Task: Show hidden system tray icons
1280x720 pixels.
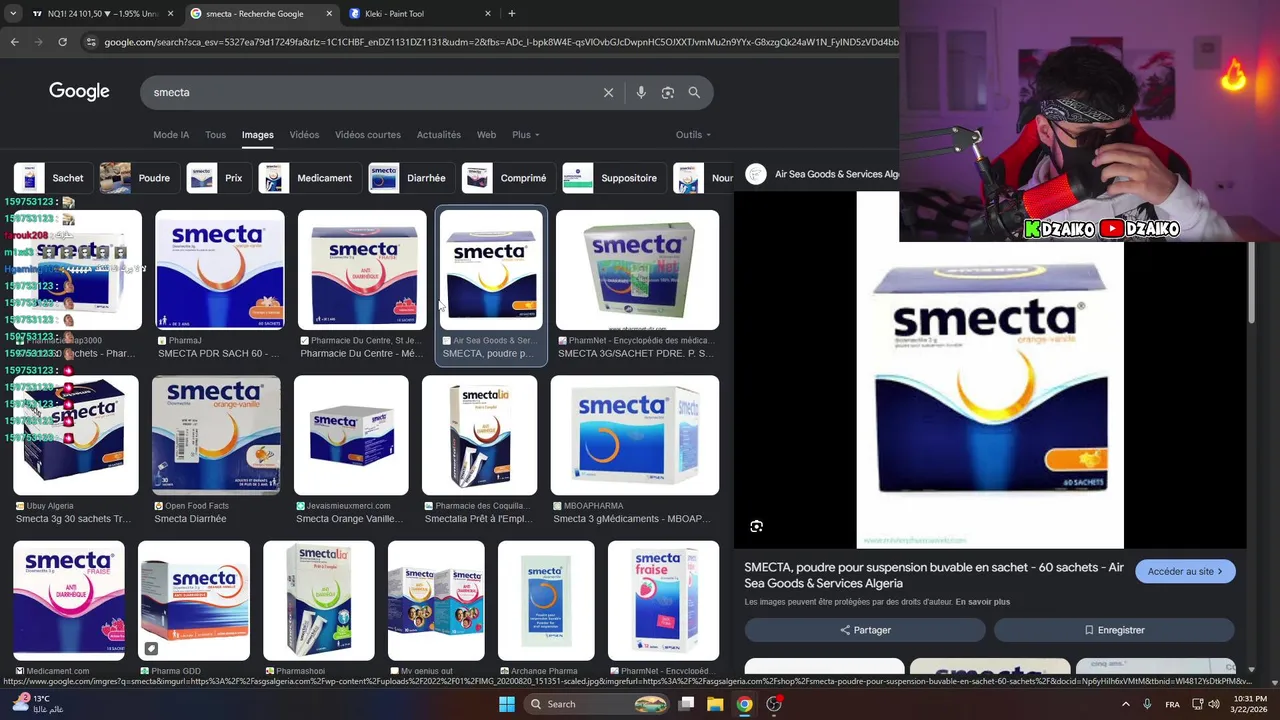Action: coord(1126,704)
